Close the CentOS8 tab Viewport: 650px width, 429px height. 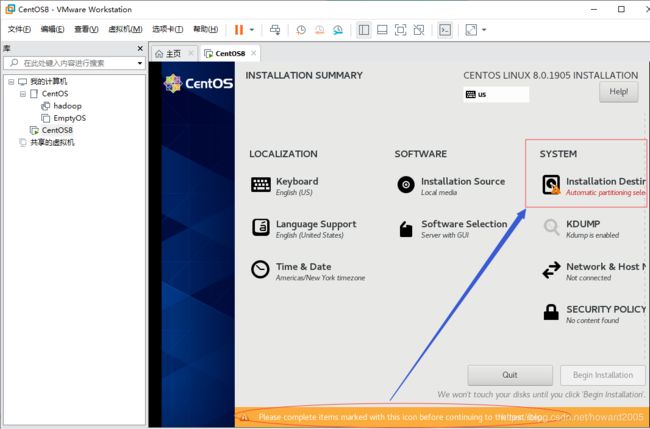pos(253,53)
